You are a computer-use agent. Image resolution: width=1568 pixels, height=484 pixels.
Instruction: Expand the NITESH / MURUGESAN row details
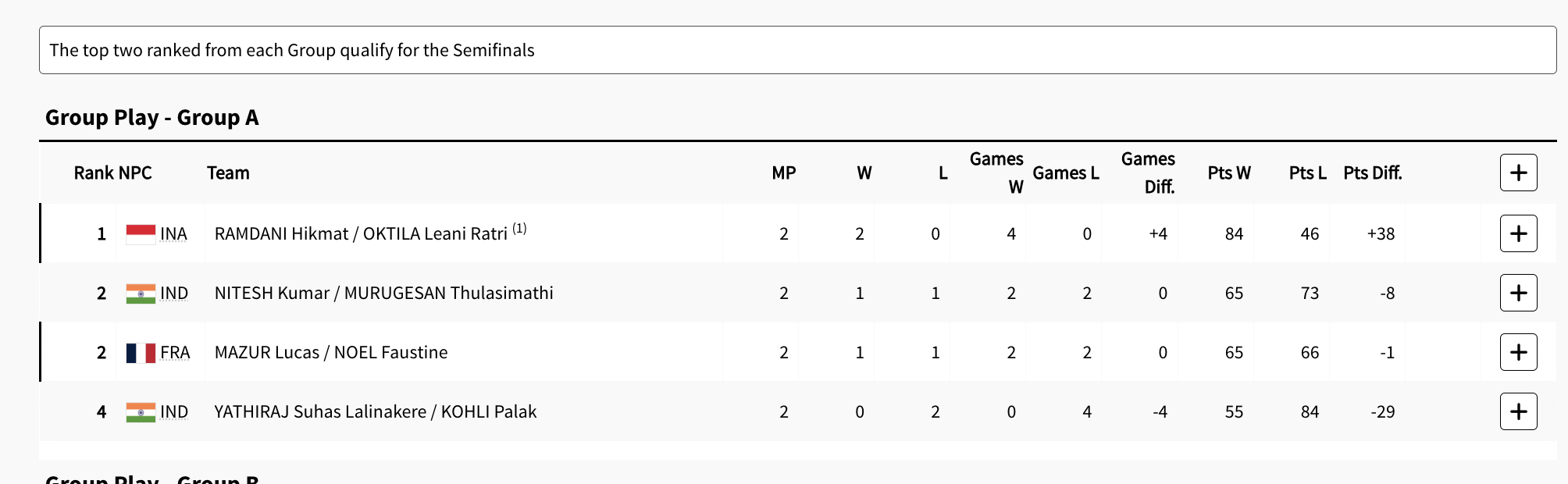pos(1518,293)
